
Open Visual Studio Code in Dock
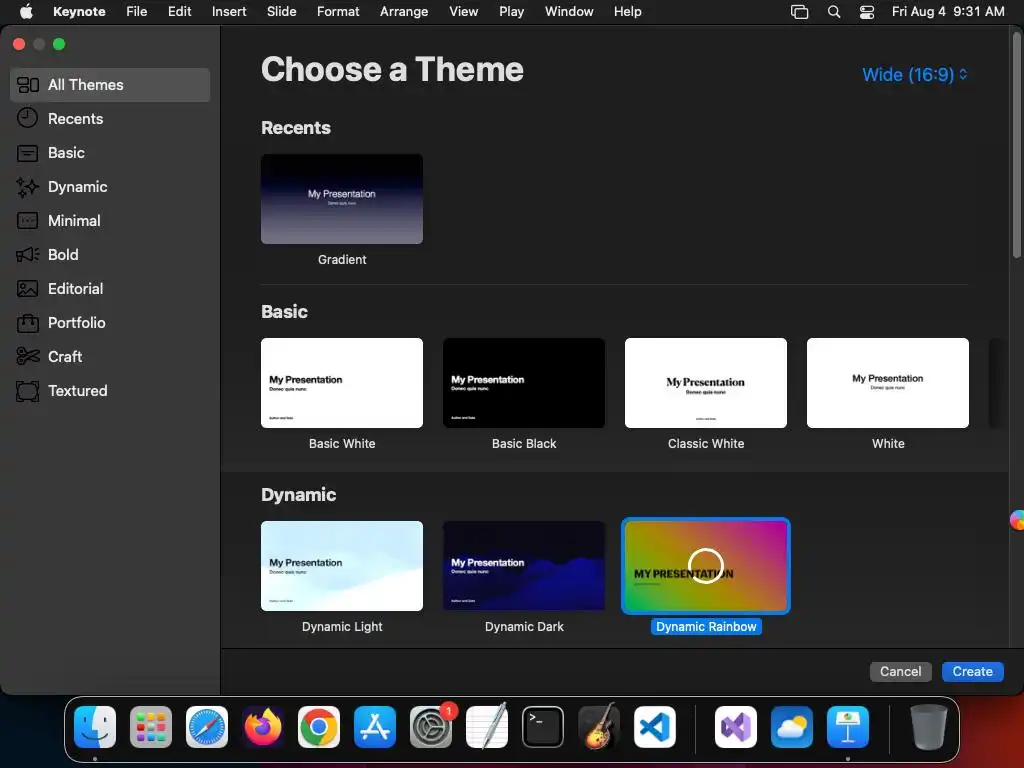[x=655, y=727]
